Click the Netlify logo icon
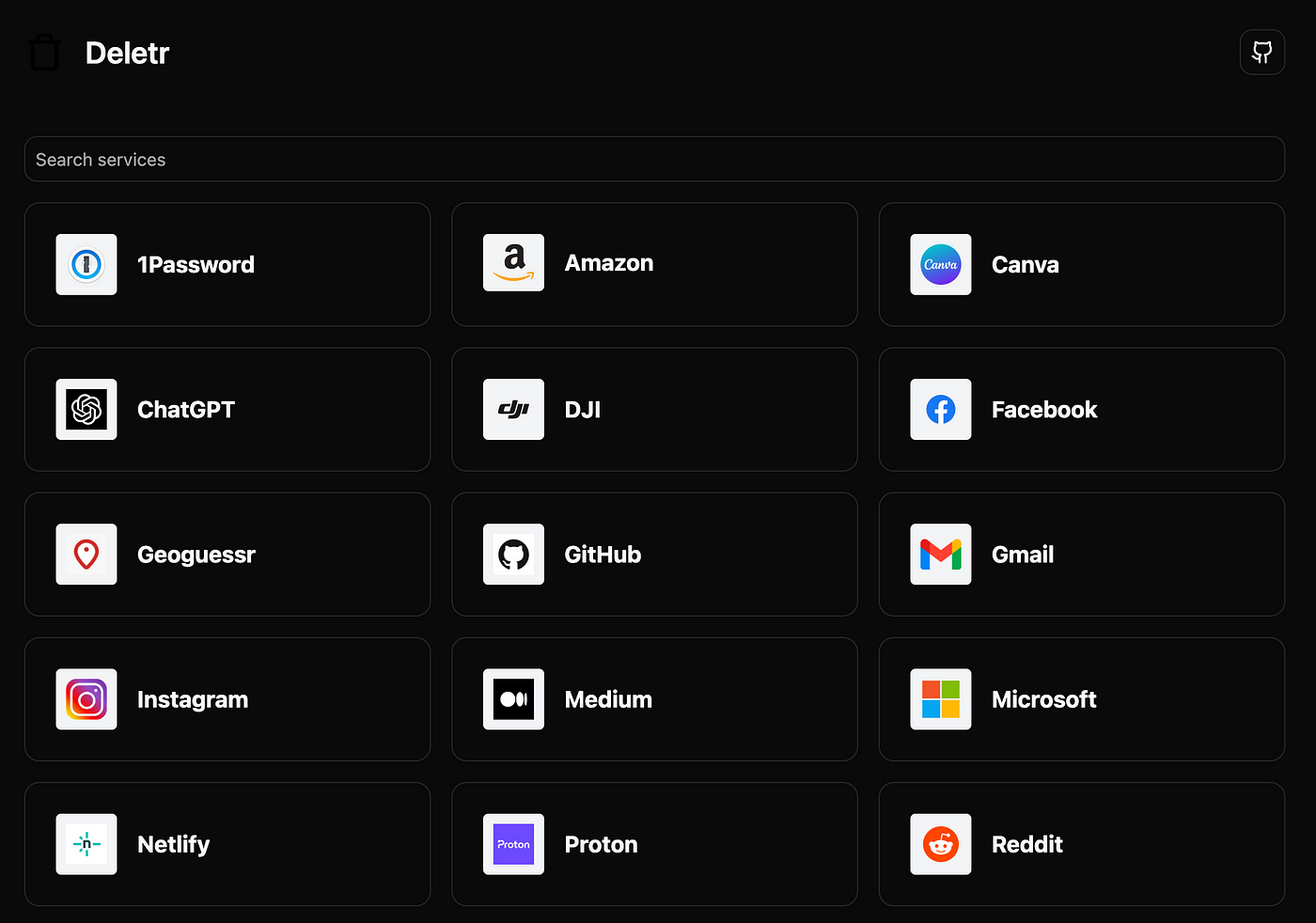1316x923 pixels. coord(86,843)
